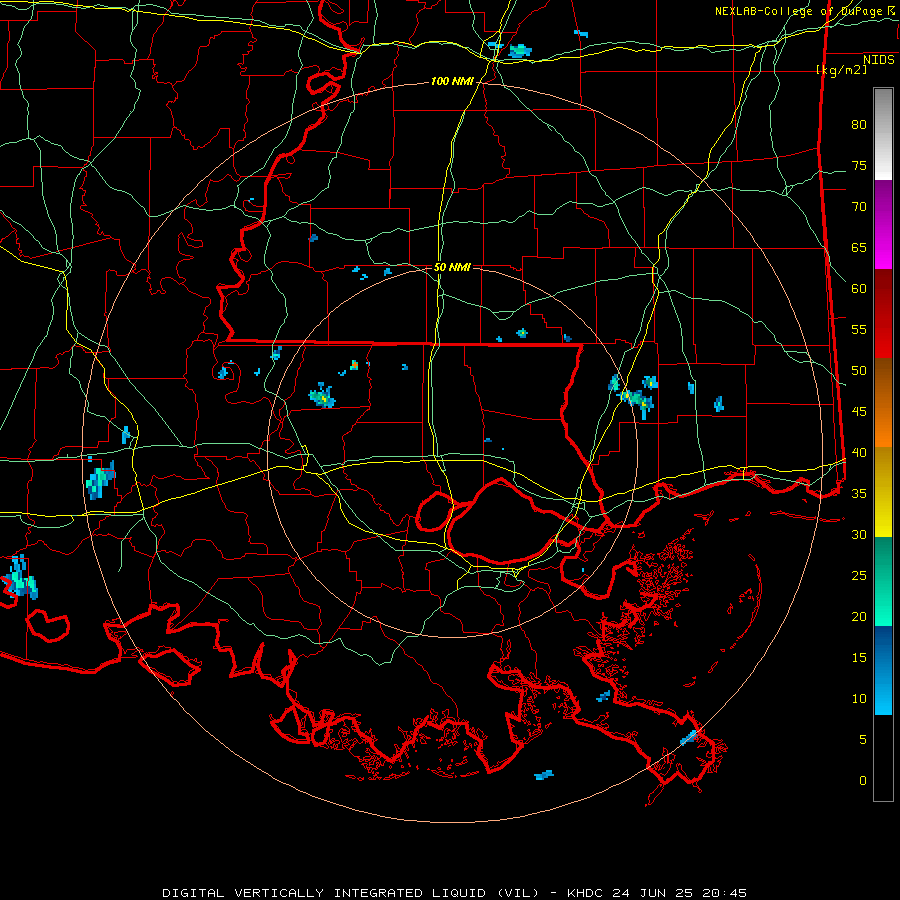Click scale value 45 on the legend
The width and height of the screenshot is (900, 900).
pos(859,412)
